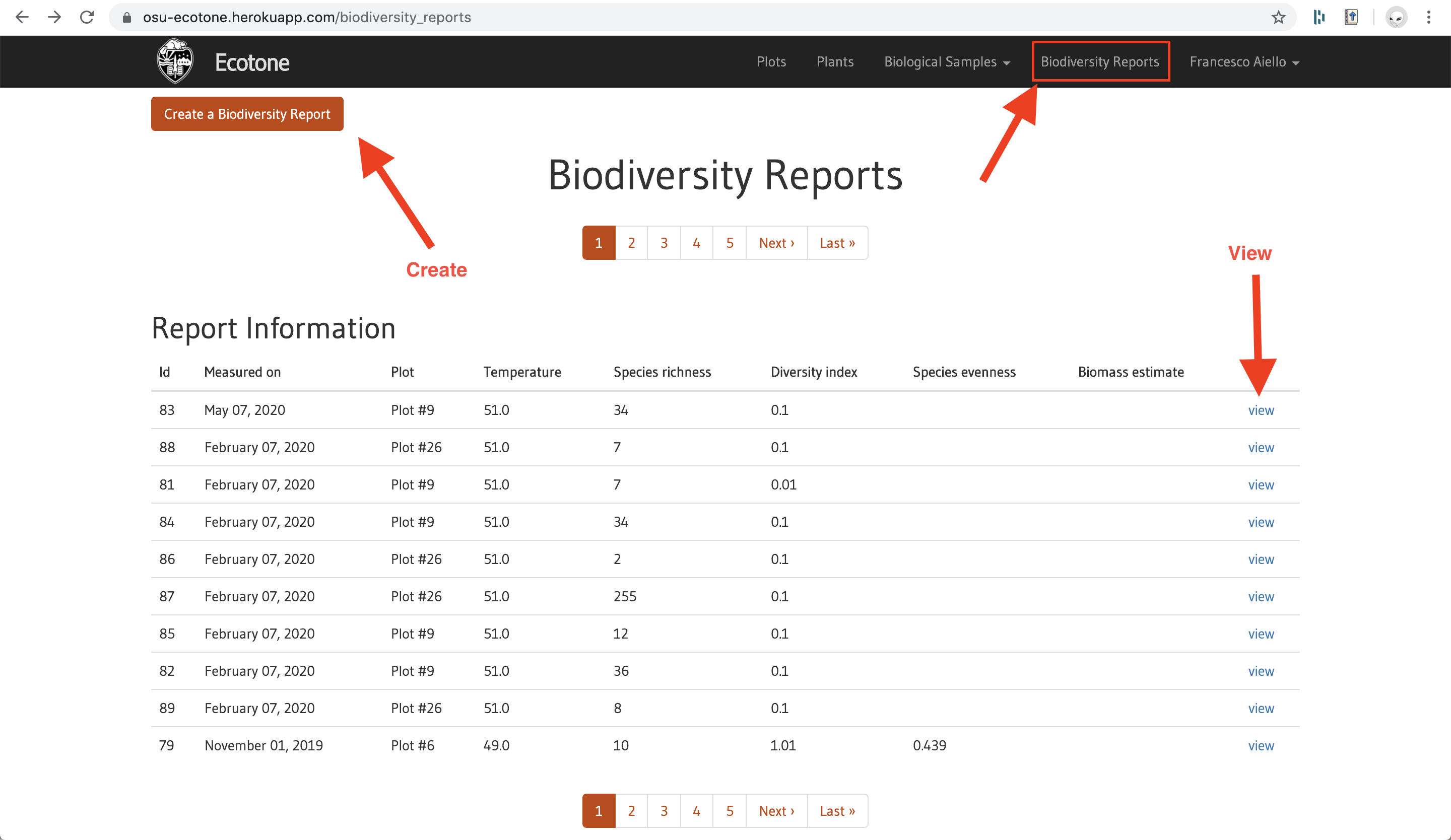Viewport: 1451px width, 840px height.
Task: View report with Id 81
Action: point(1261,485)
